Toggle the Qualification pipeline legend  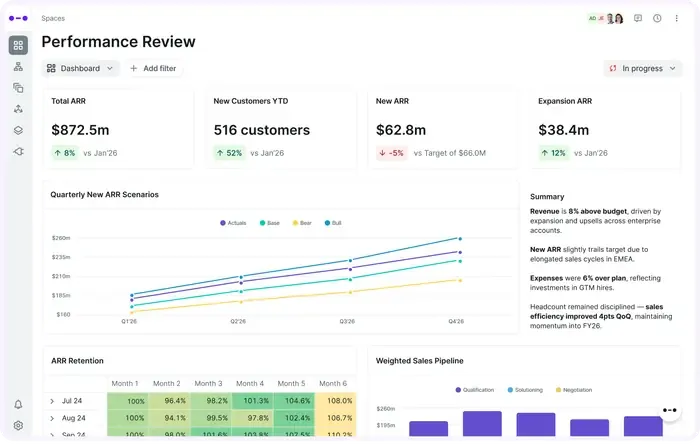(475, 390)
